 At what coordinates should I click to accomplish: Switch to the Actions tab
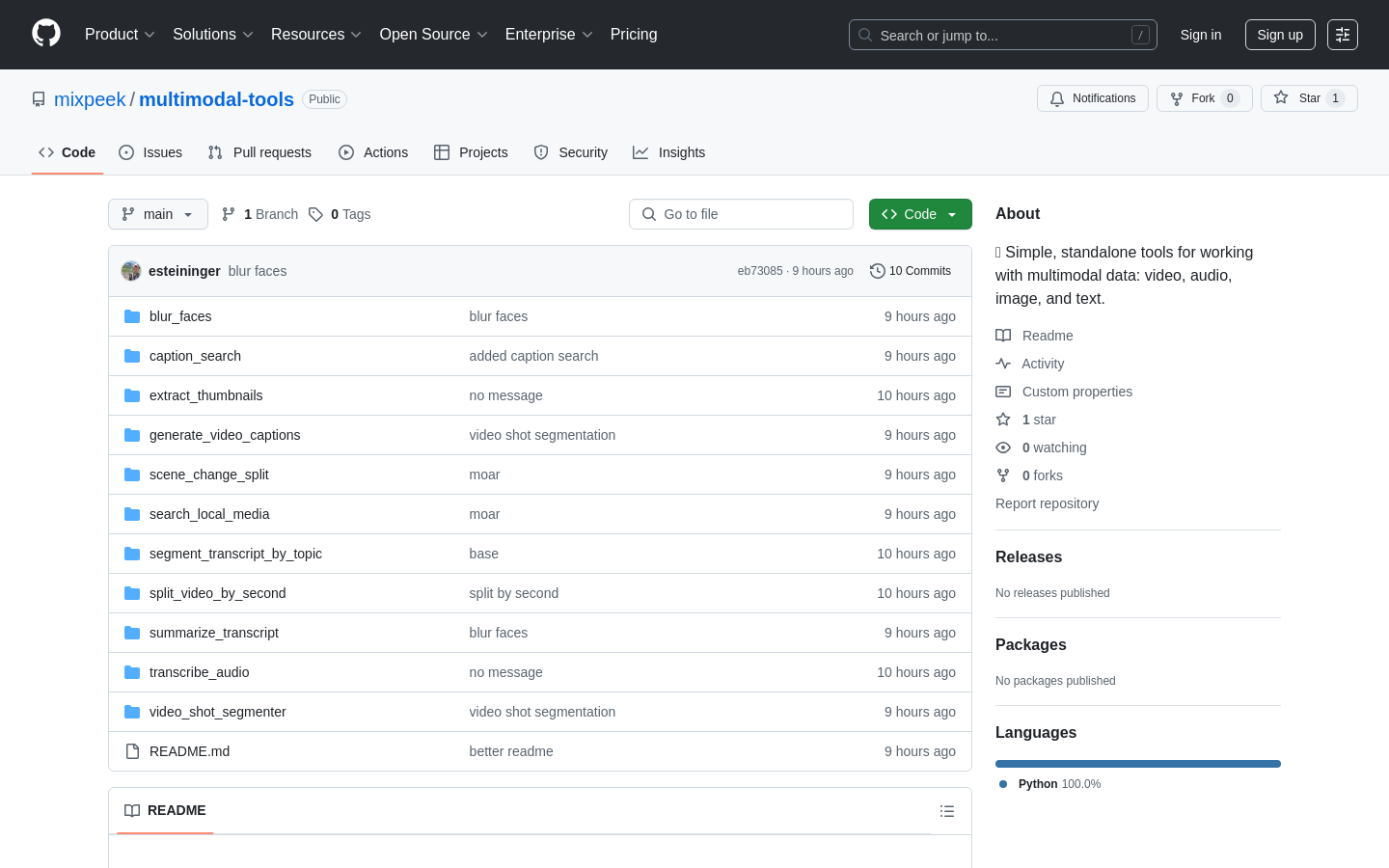[373, 152]
